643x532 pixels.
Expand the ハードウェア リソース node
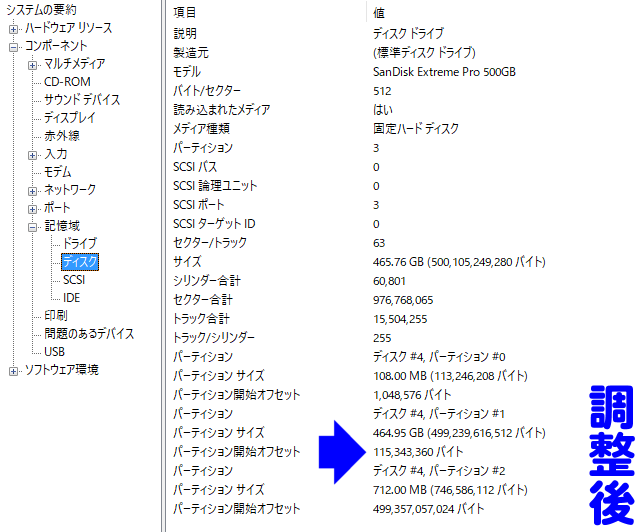[14, 30]
